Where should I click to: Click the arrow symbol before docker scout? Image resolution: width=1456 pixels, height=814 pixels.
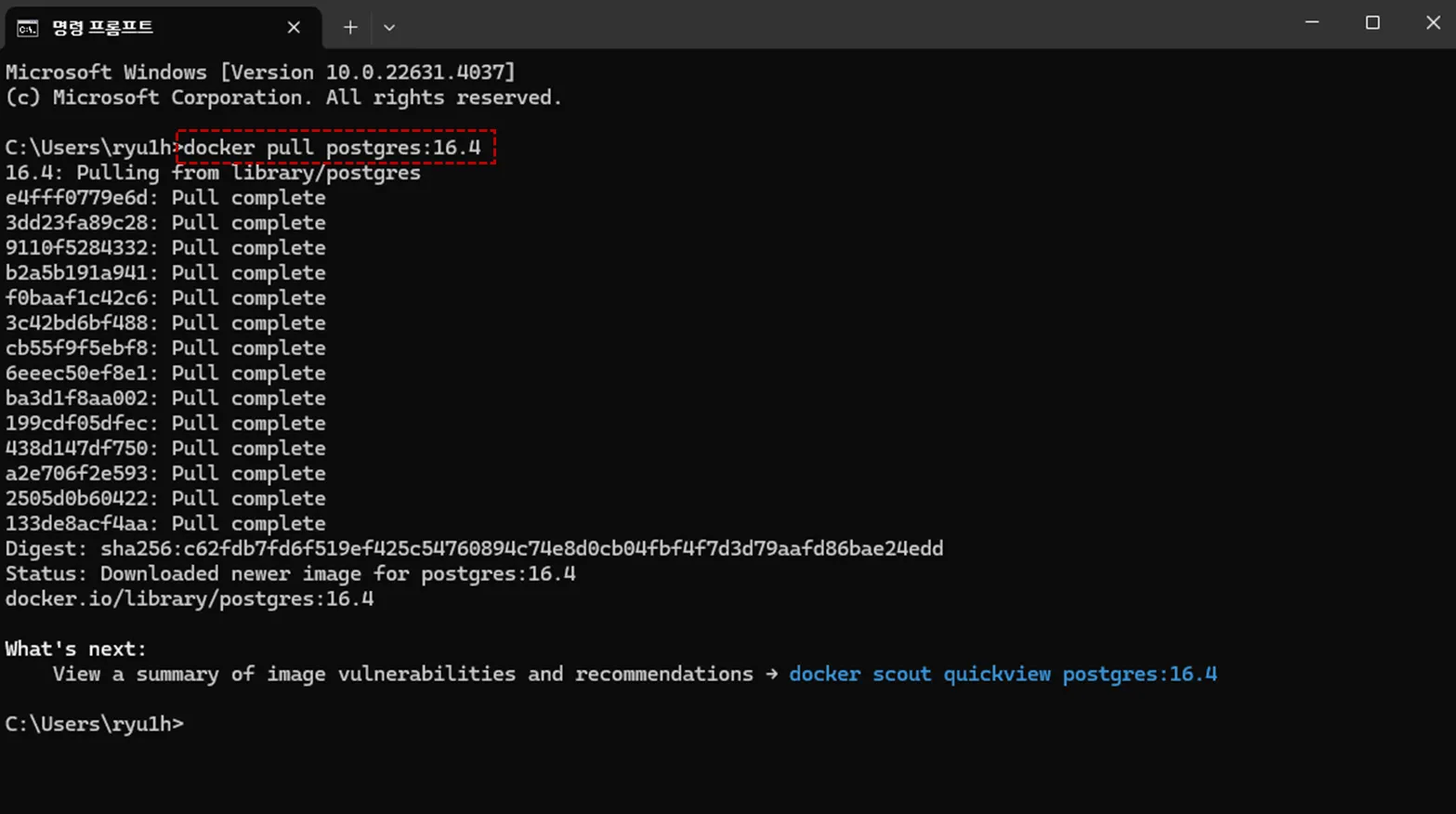pyautogui.click(x=771, y=675)
